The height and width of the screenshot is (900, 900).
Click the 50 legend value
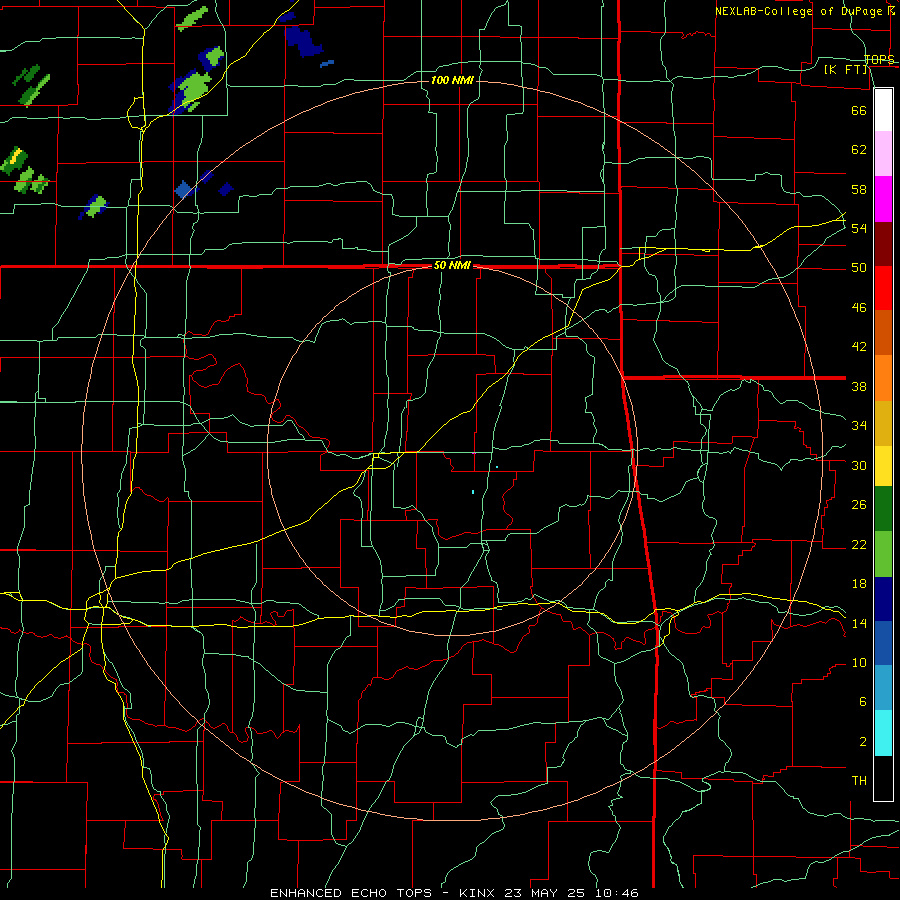[859, 267]
